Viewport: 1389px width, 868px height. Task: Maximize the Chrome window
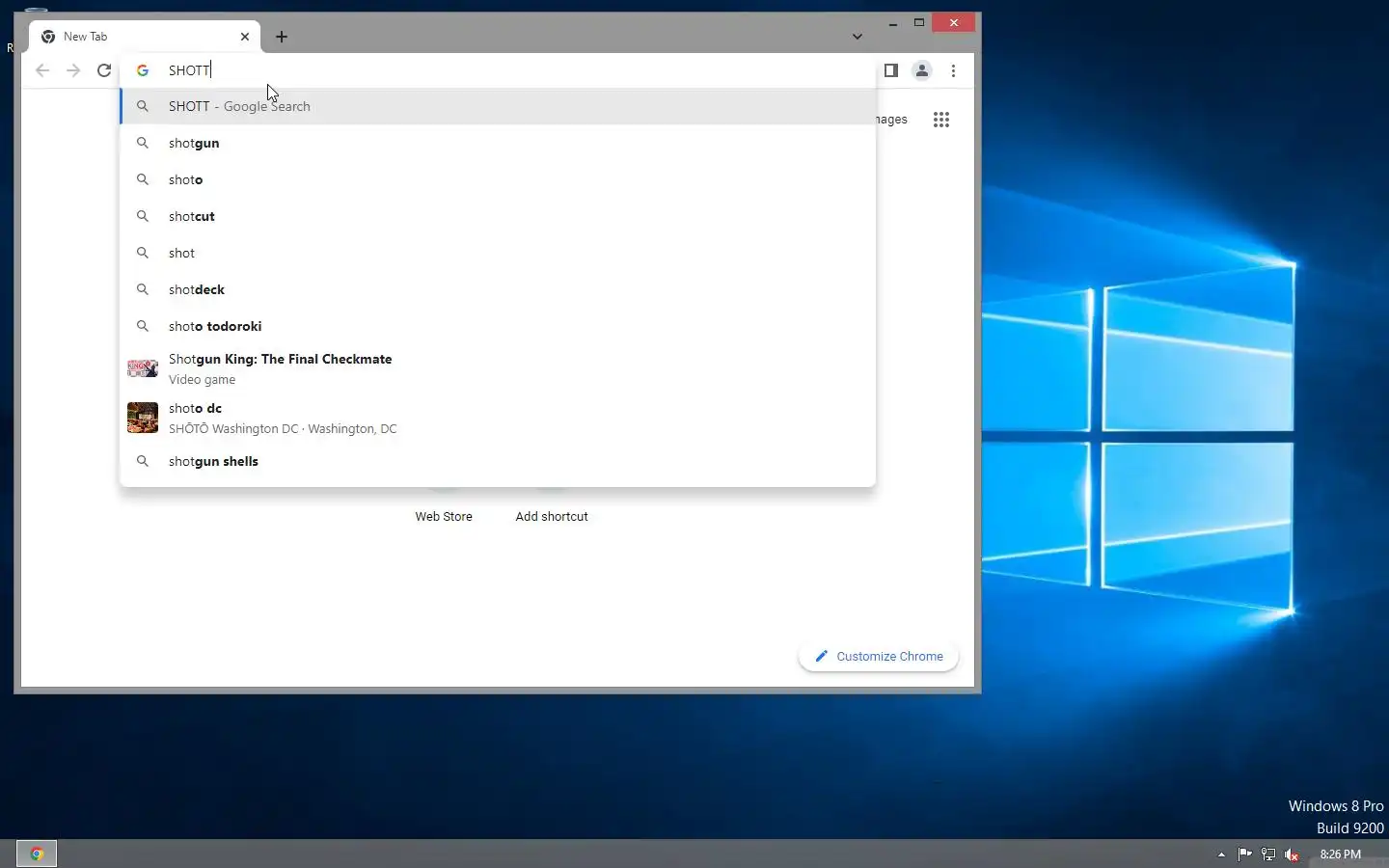pos(919,23)
